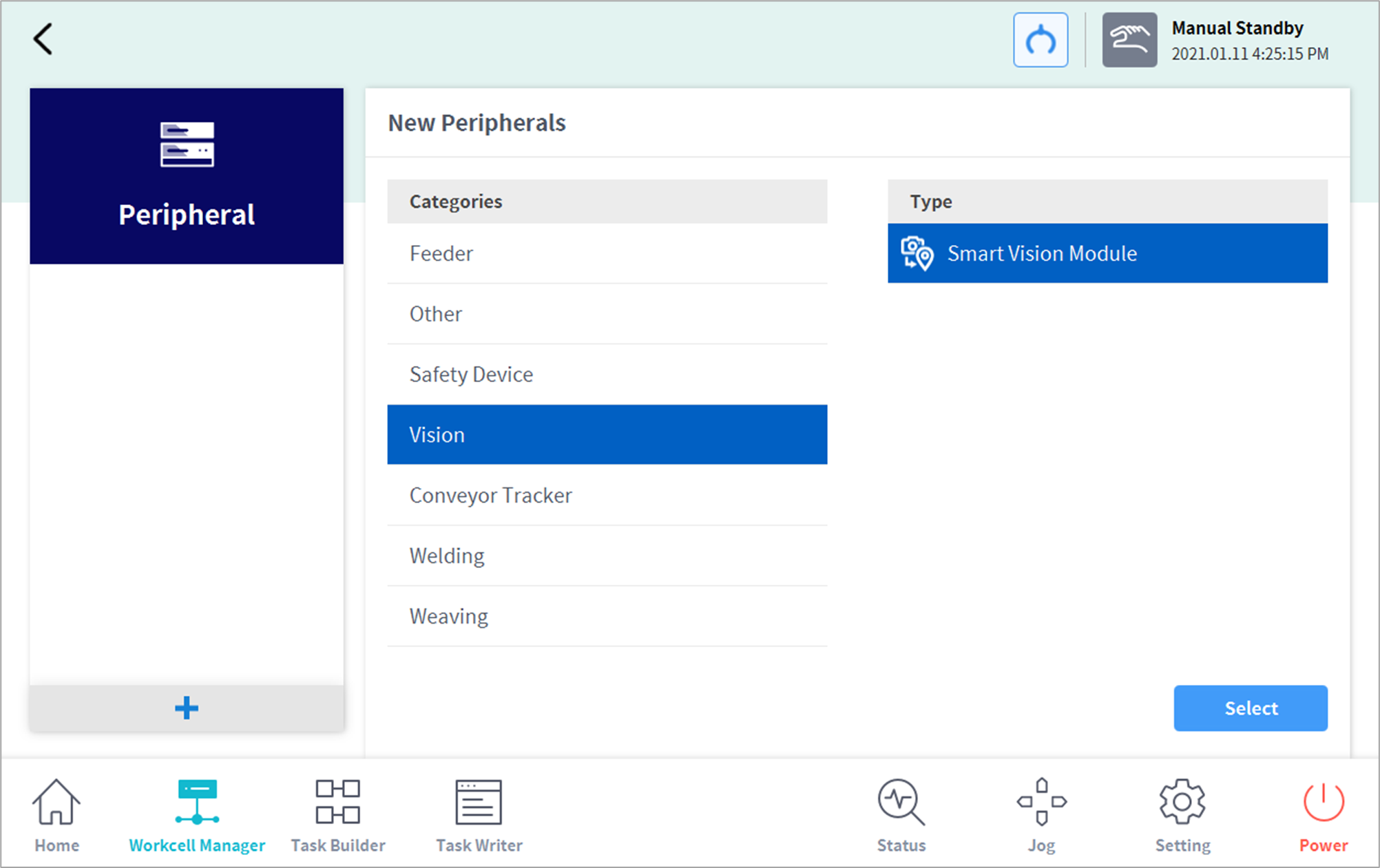Select the Smart Vision Module type
1380x868 pixels.
[x=1107, y=253]
